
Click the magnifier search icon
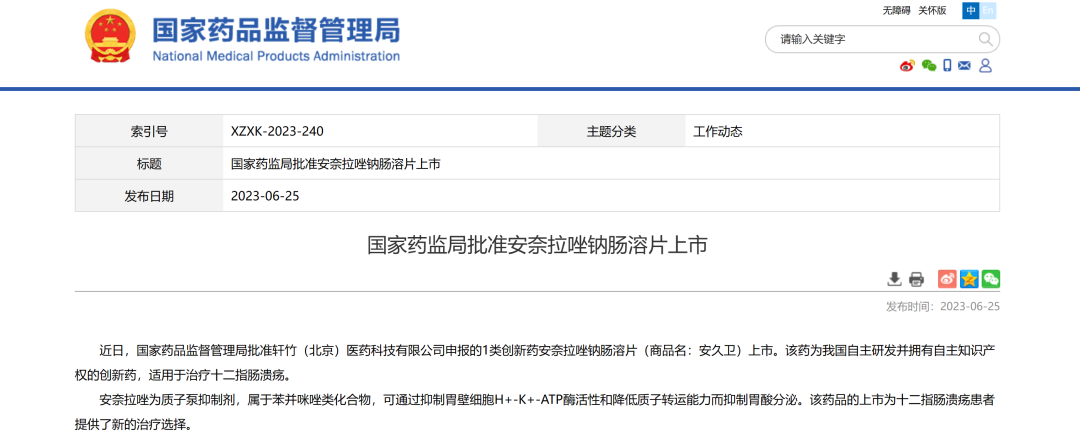point(986,39)
